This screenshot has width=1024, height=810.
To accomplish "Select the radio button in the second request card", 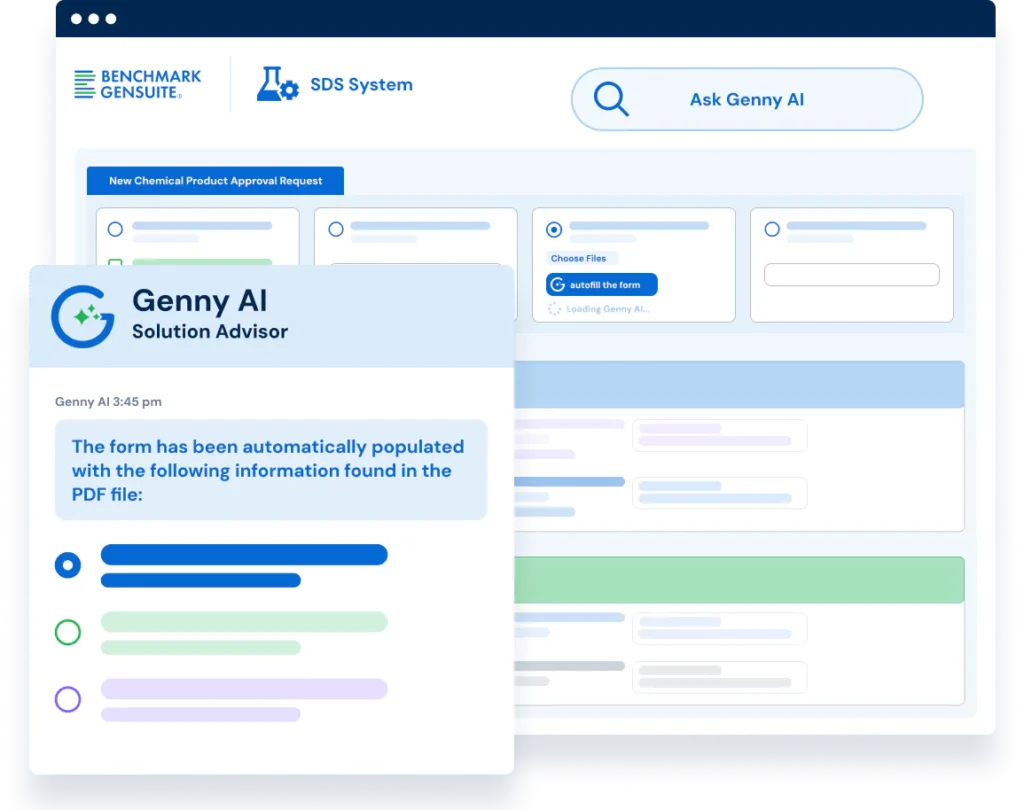I will (x=336, y=229).
